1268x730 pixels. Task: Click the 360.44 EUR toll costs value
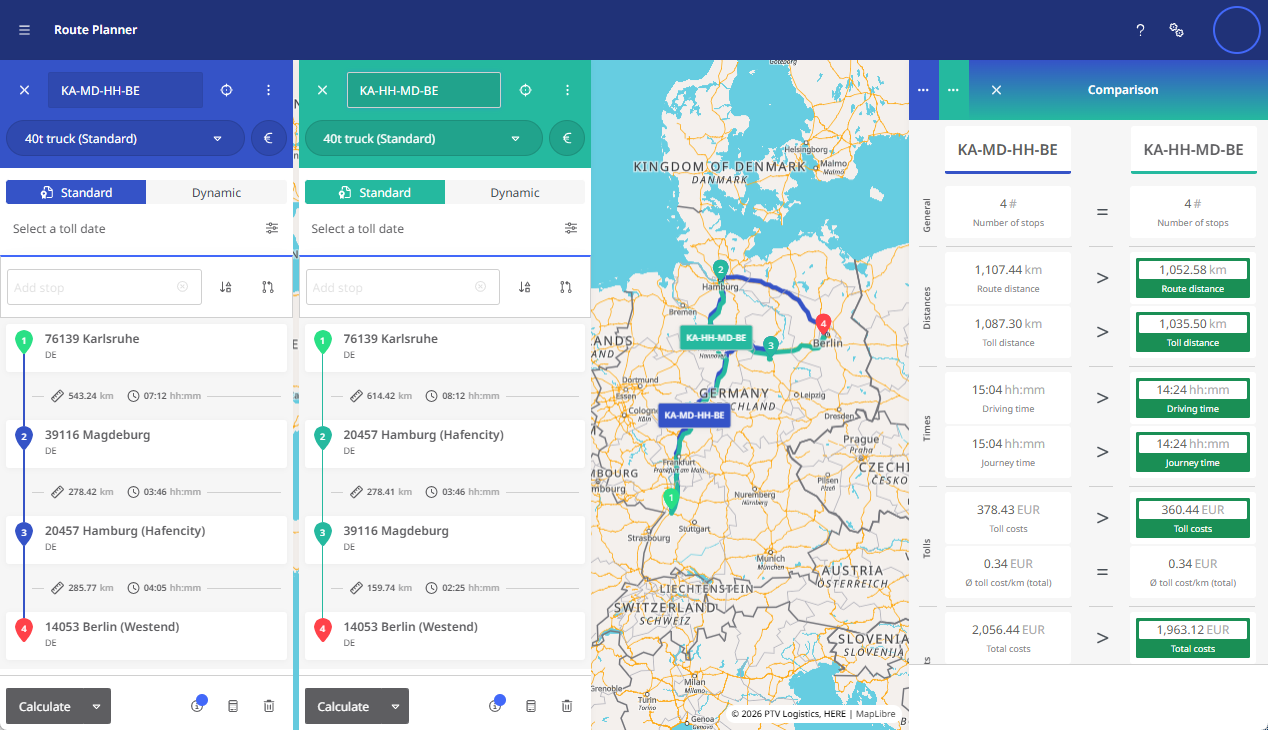(x=1193, y=510)
